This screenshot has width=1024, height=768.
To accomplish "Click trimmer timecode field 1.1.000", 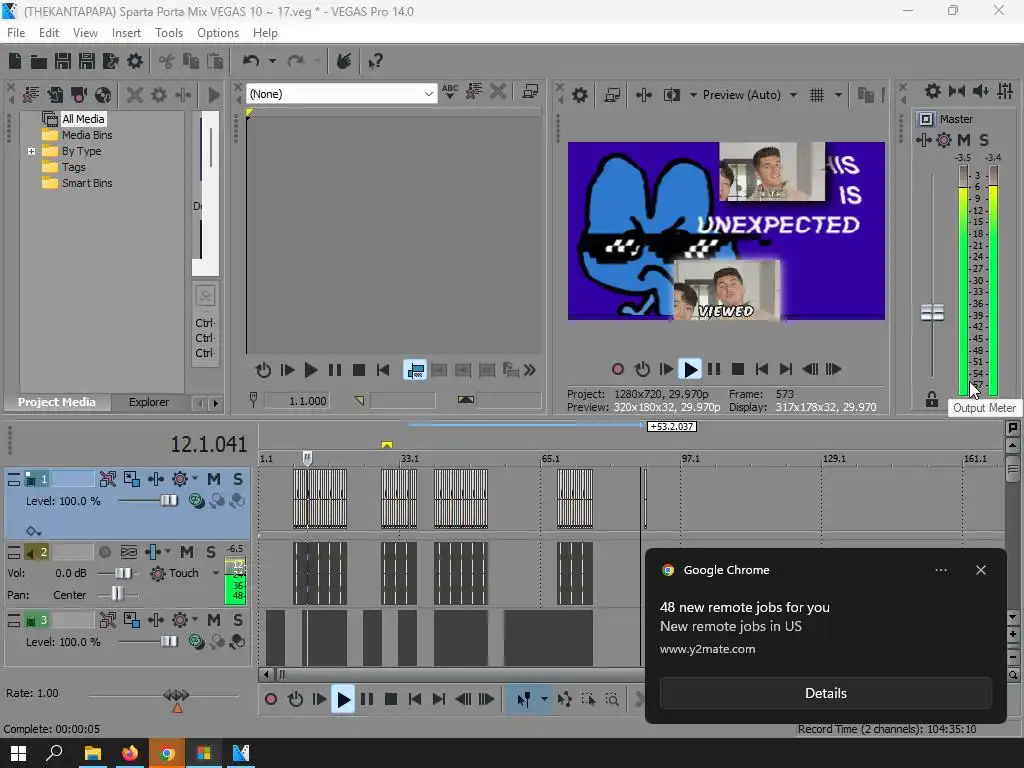I will click(296, 401).
